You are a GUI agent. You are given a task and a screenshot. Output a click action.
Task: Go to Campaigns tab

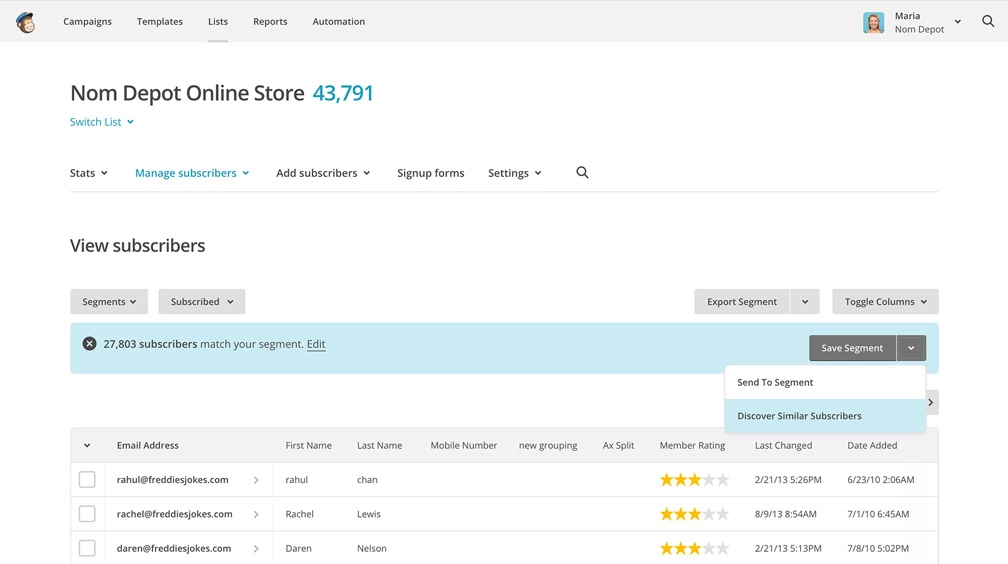tap(87, 21)
